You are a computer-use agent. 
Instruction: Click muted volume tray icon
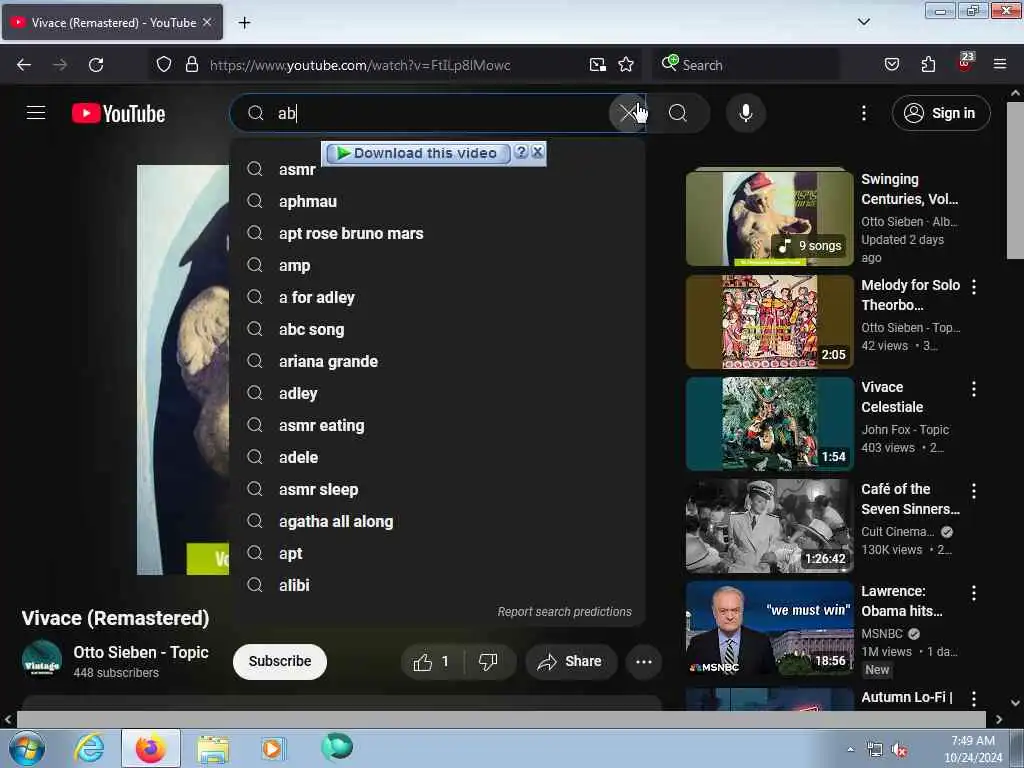pyautogui.click(x=899, y=750)
